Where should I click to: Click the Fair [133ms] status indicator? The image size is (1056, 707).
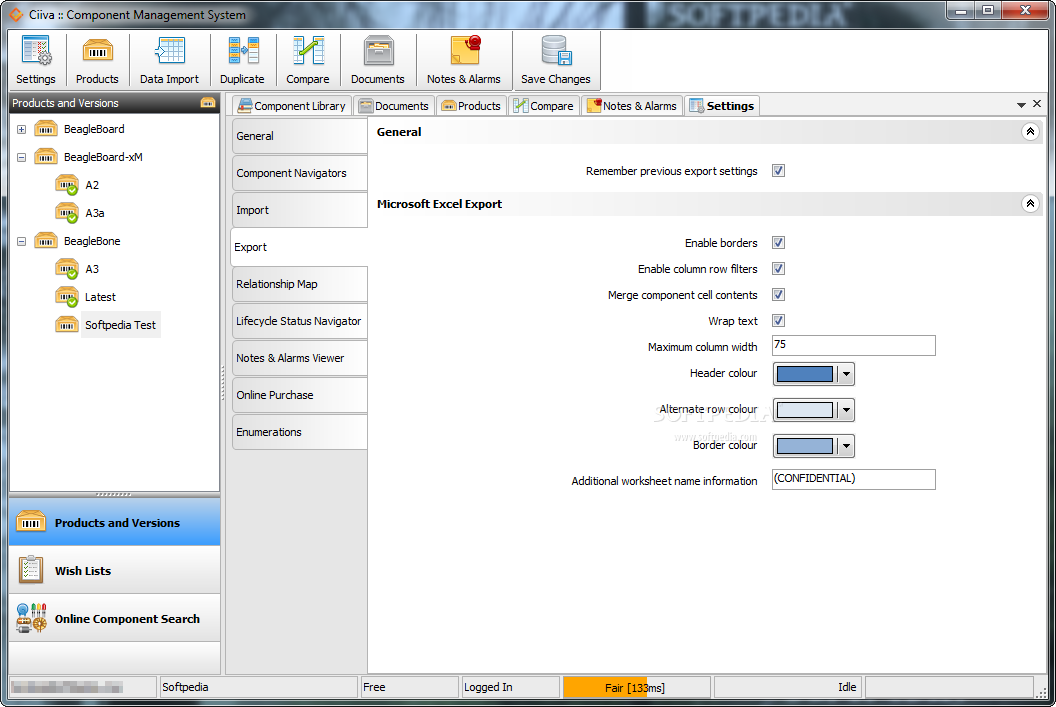click(636, 687)
